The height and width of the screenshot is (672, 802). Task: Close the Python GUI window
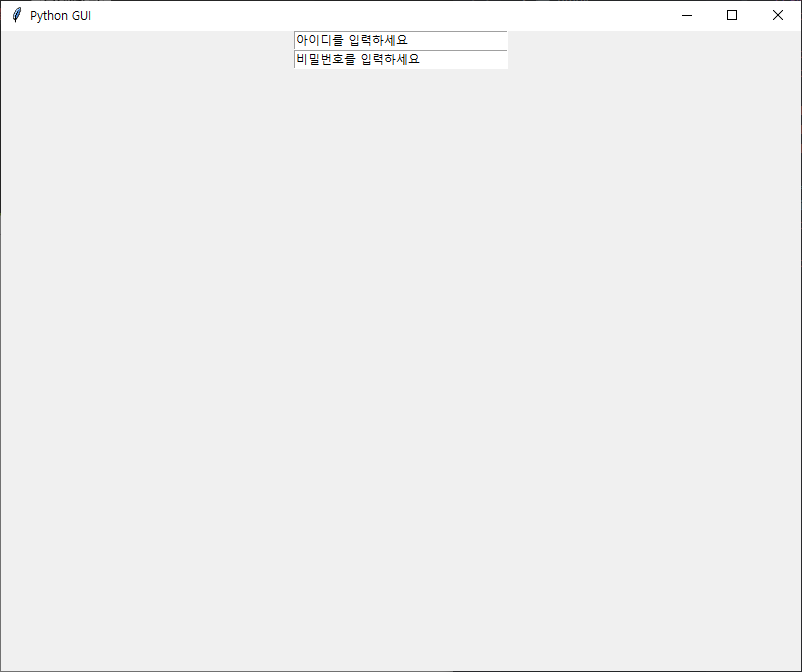(x=777, y=15)
